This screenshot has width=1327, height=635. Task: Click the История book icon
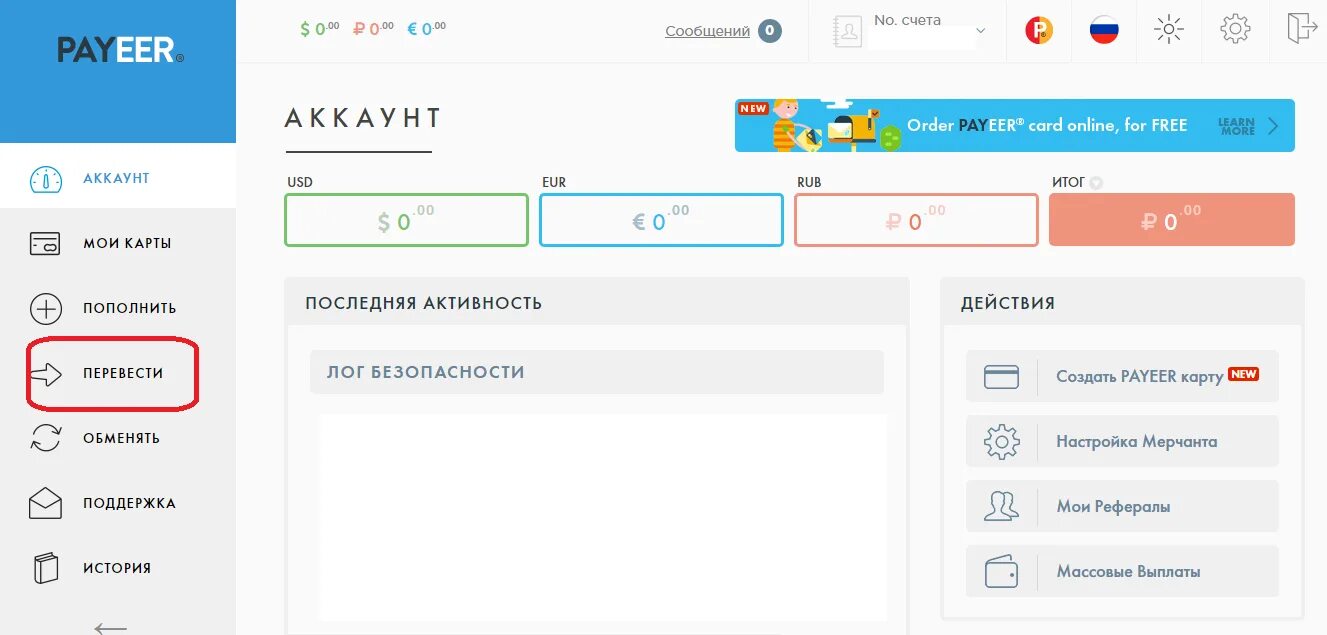point(46,568)
